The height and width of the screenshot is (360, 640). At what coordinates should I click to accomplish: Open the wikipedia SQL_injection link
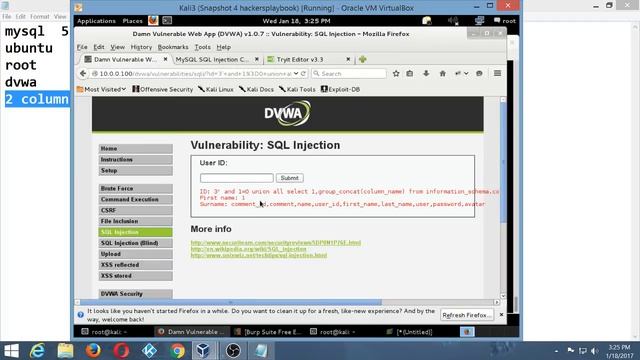(248, 249)
